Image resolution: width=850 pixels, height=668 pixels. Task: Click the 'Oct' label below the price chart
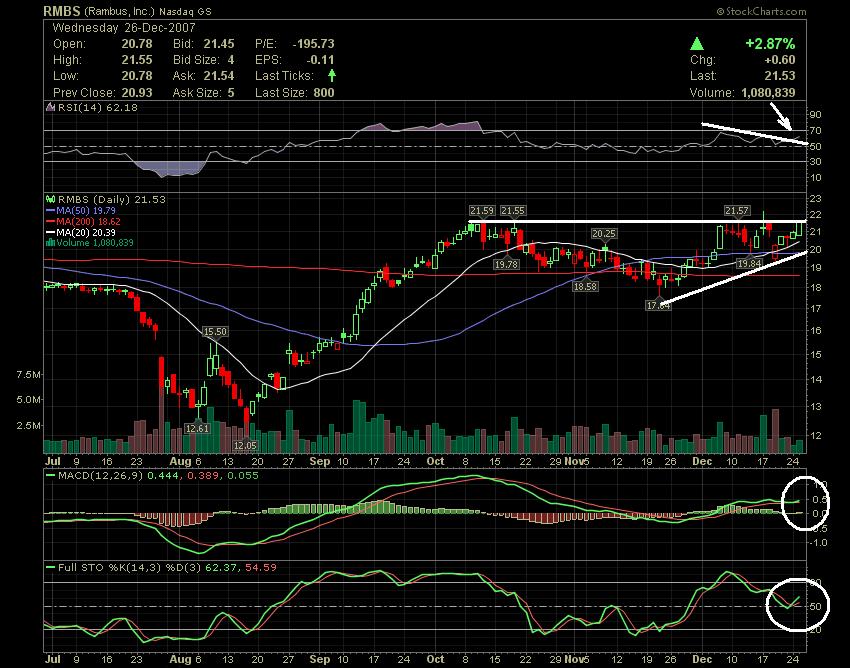point(435,461)
